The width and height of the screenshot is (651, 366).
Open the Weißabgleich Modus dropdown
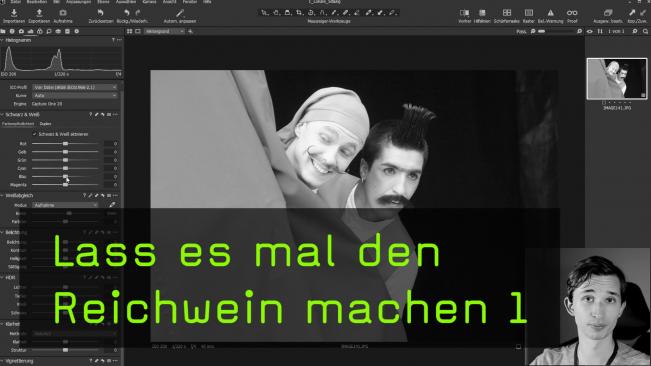coord(65,205)
